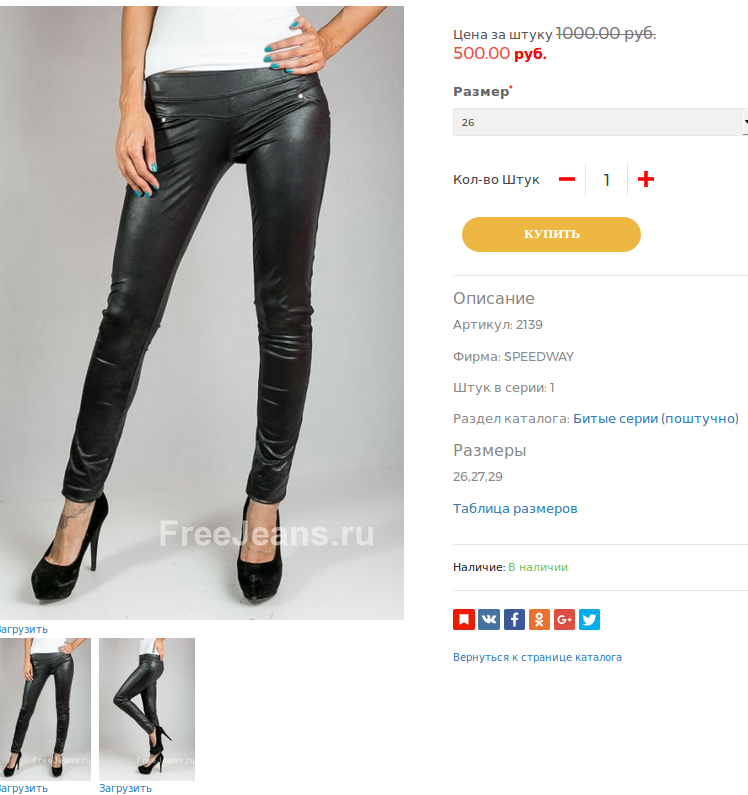Open the Битые серии (поштучно) catalog link
Viewport: 748px width, 795px height.
point(656,419)
